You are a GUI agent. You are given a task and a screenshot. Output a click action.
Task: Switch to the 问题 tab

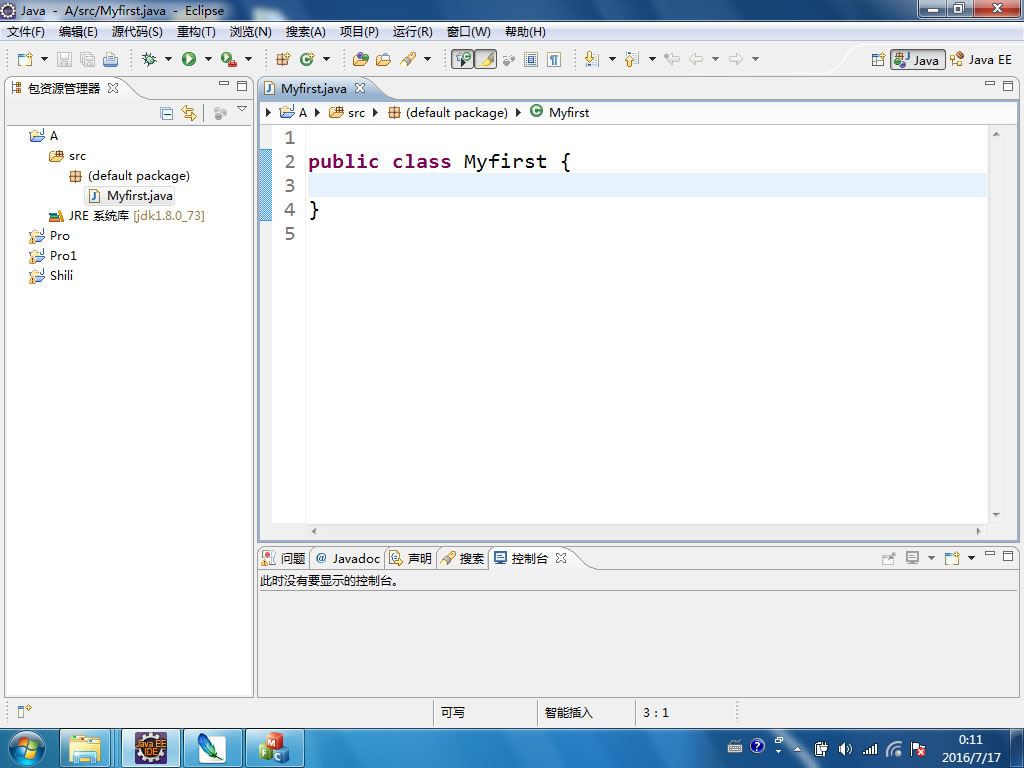284,558
